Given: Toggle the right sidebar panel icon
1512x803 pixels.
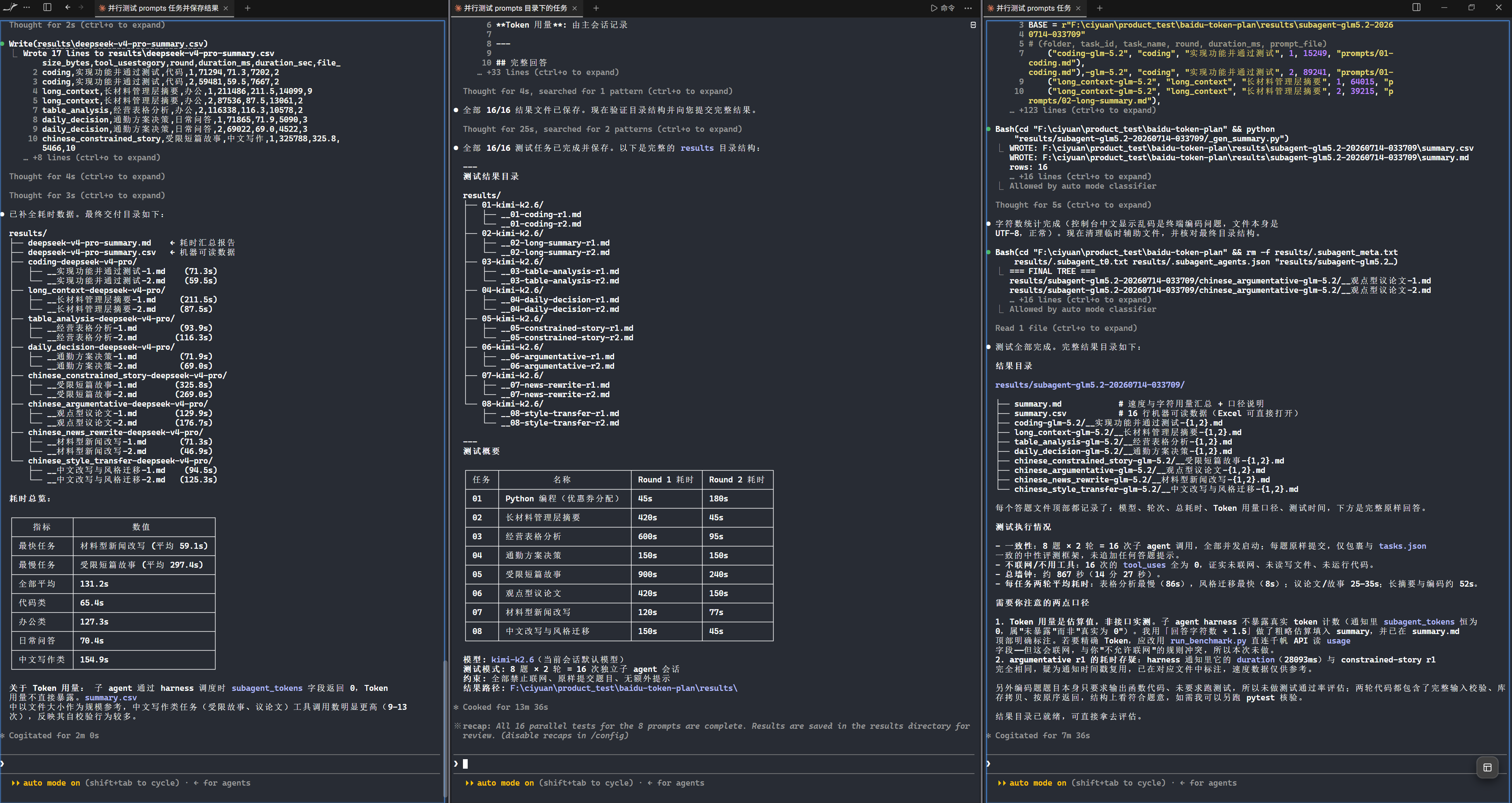Looking at the screenshot, I should click(x=1416, y=8).
